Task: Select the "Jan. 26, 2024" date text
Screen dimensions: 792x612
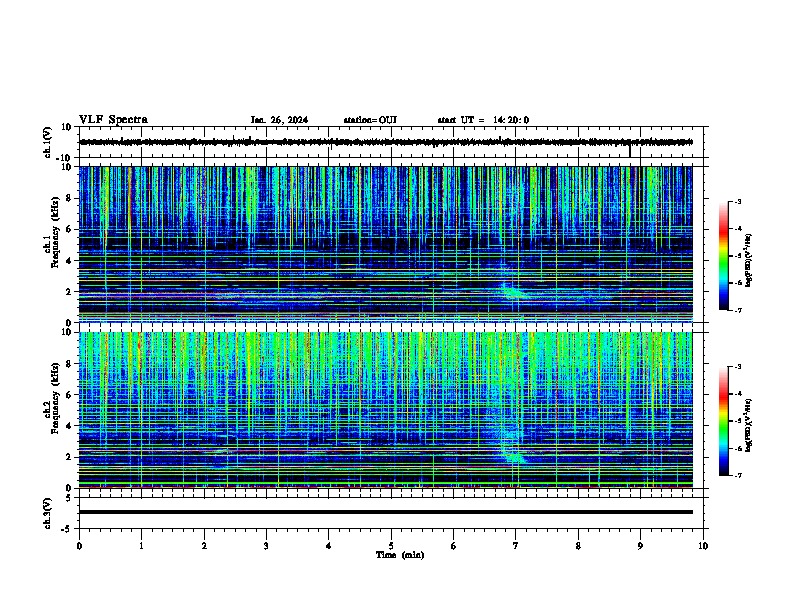Action: click(279, 120)
